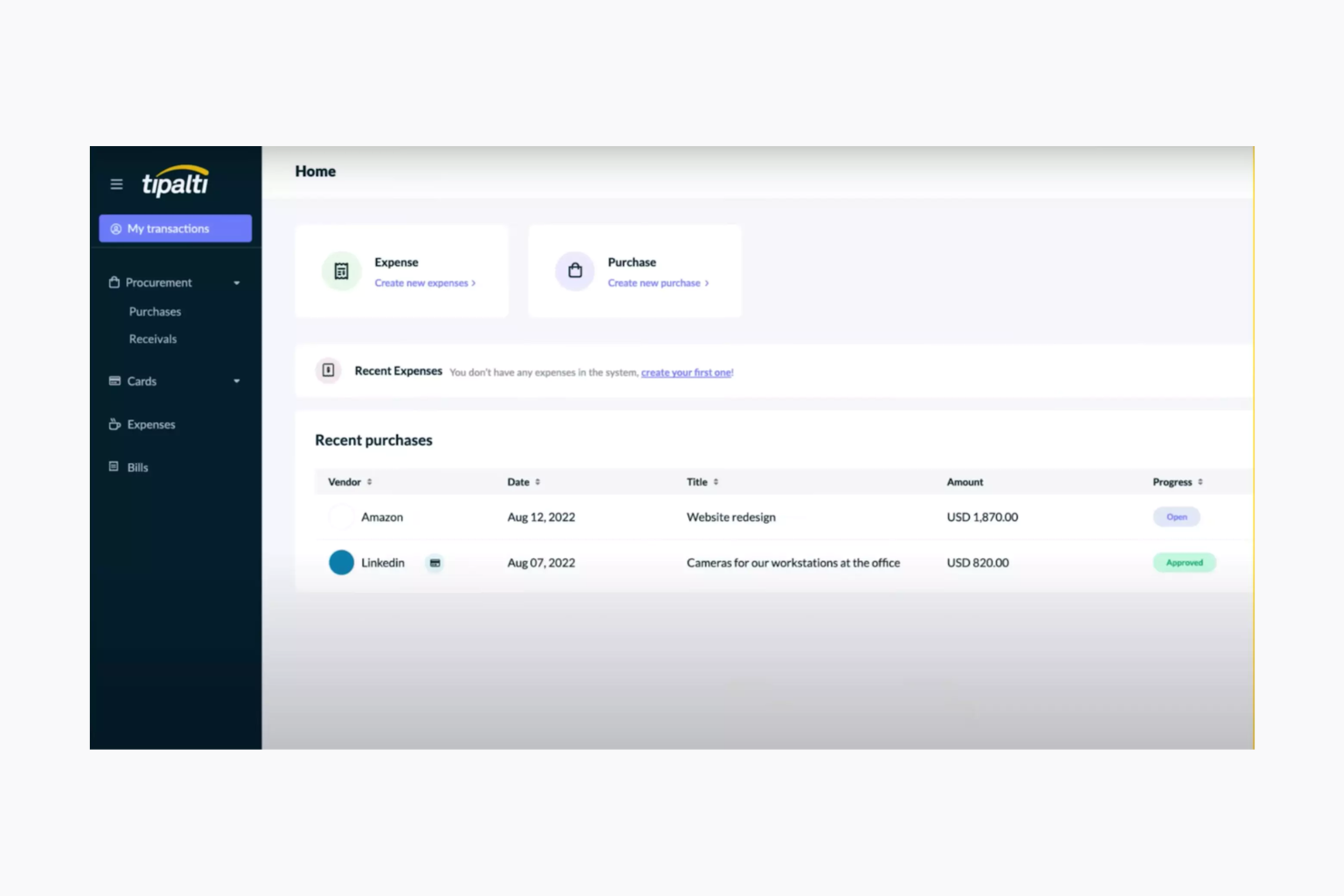The width and height of the screenshot is (1344, 896).
Task: Open the Cards section icon in sidebar
Action: (x=114, y=380)
